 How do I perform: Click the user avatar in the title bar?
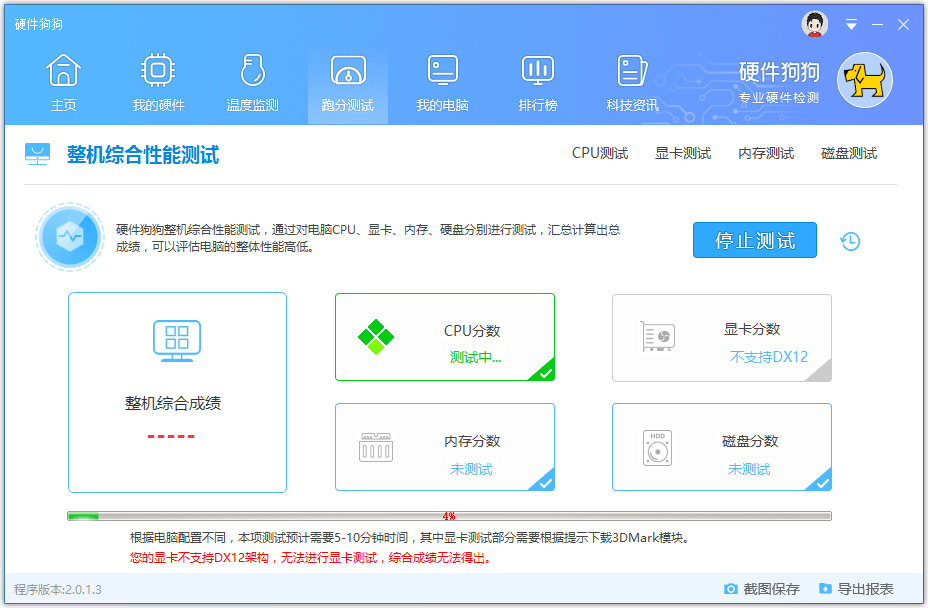[x=815, y=24]
